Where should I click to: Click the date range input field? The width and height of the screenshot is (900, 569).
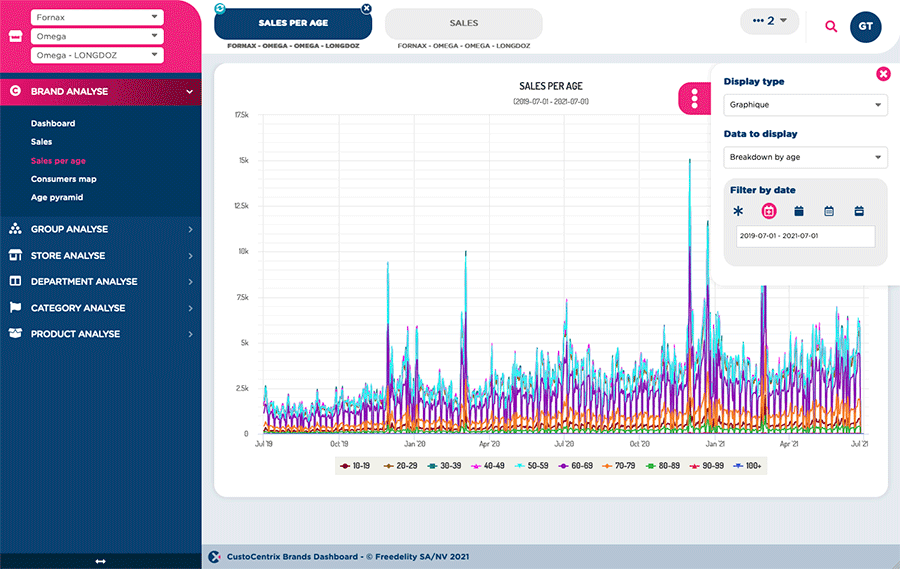click(805, 236)
